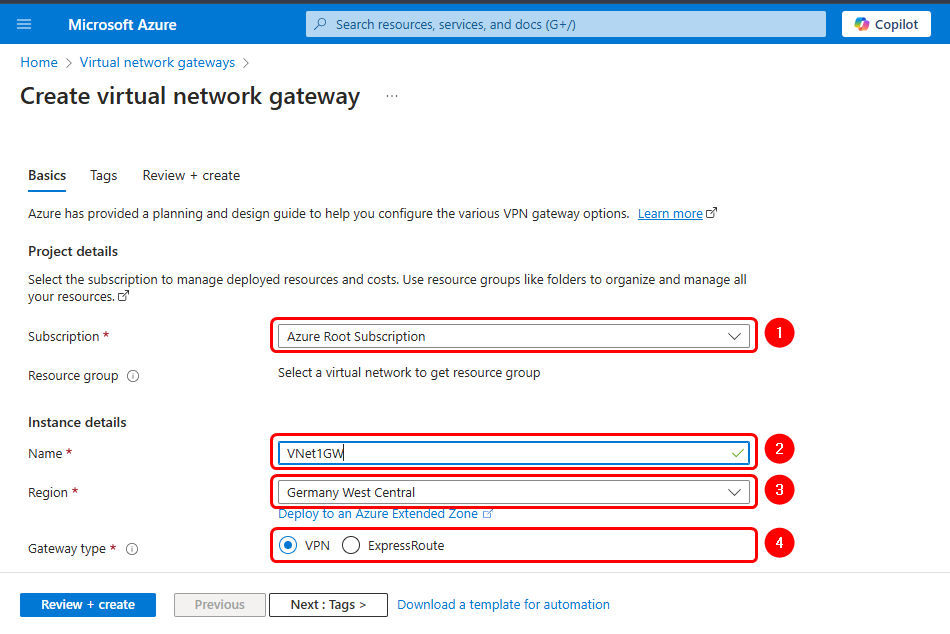Open the portal hamburger menu
Viewport: 950px width, 634px height.
click(x=24, y=24)
